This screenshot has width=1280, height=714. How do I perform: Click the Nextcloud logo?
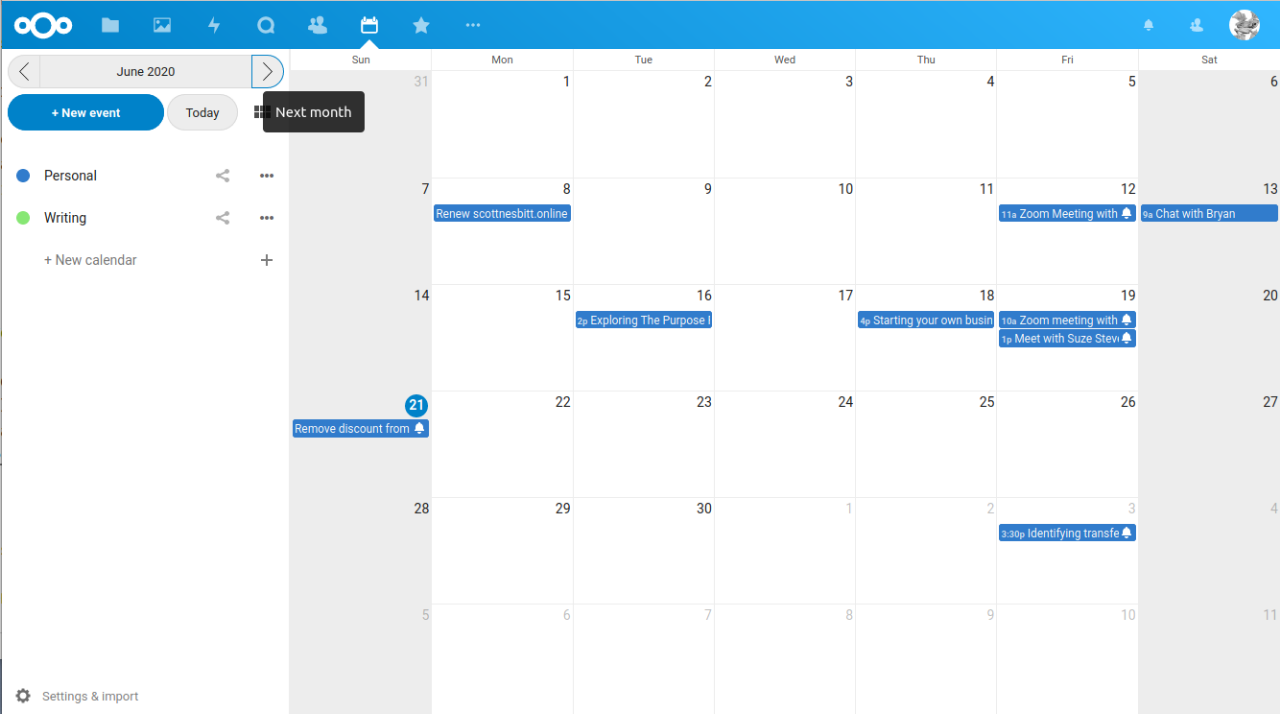(43, 25)
